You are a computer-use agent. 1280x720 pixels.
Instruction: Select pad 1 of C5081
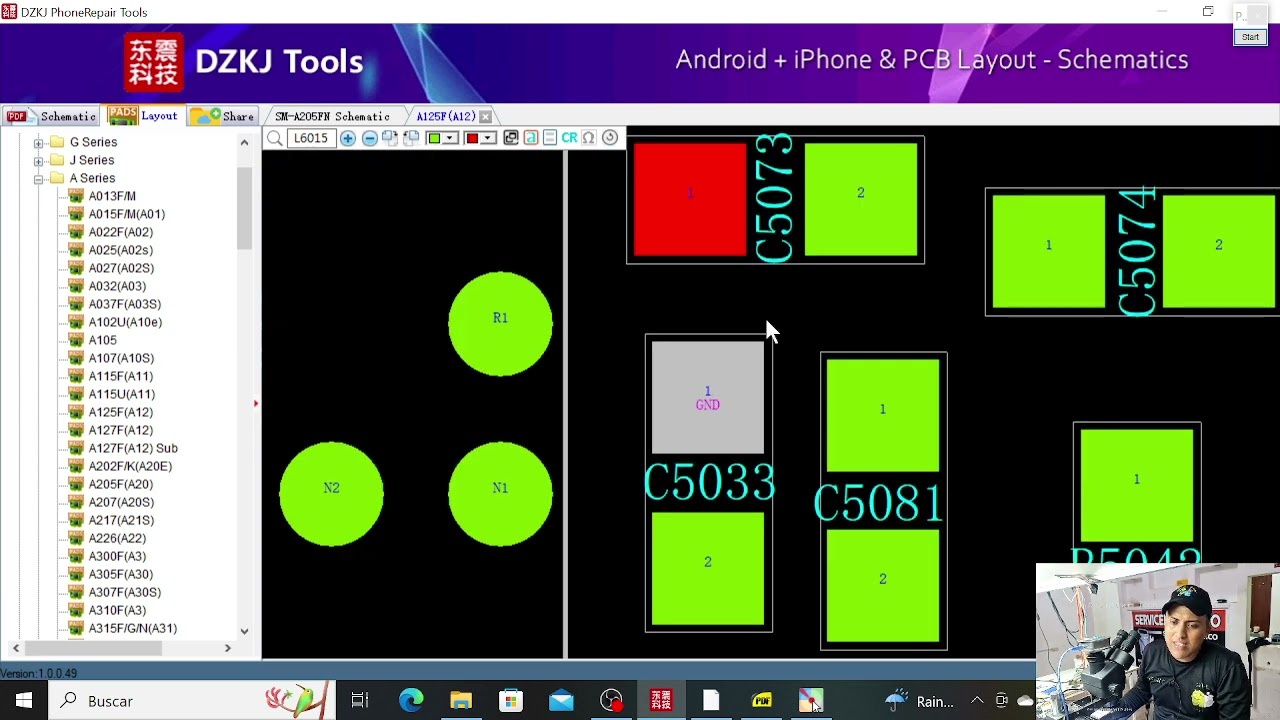point(883,415)
